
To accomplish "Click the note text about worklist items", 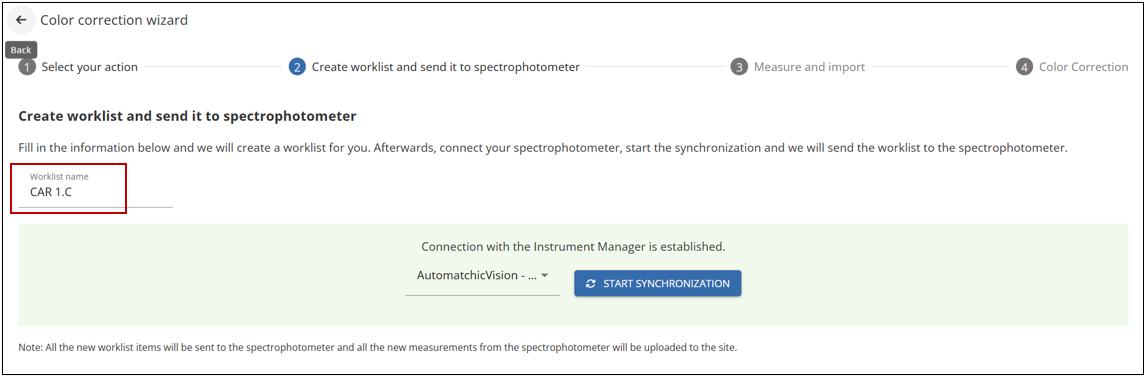I will click(x=378, y=348).
